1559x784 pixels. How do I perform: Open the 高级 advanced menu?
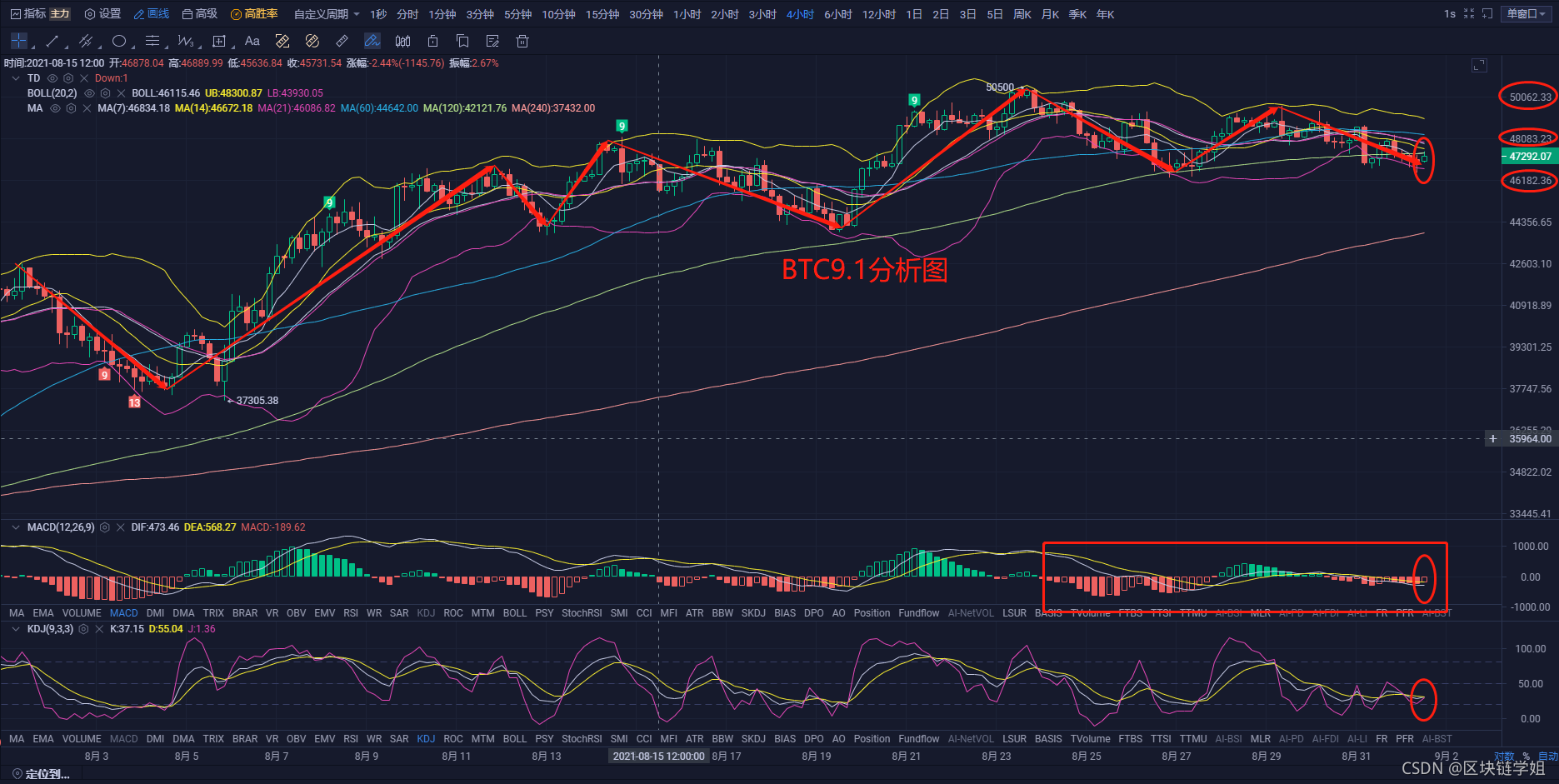[x=200, y=14]
